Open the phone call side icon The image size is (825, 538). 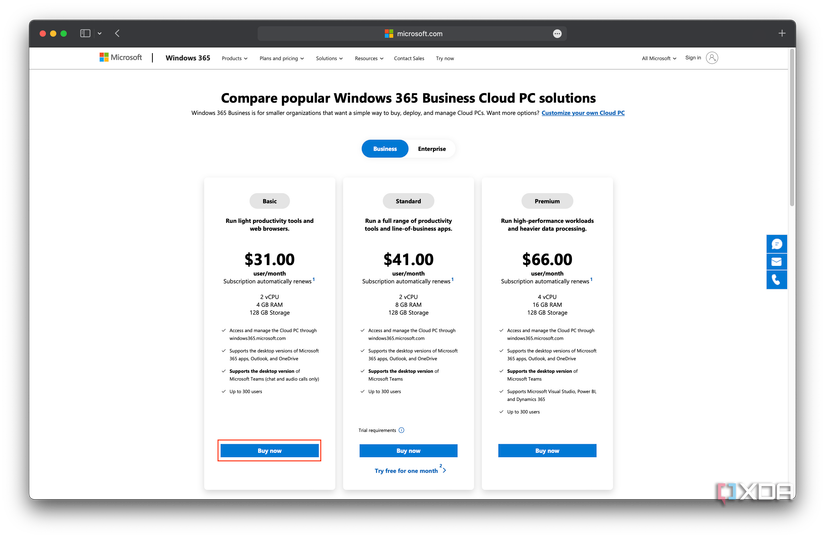777,280
